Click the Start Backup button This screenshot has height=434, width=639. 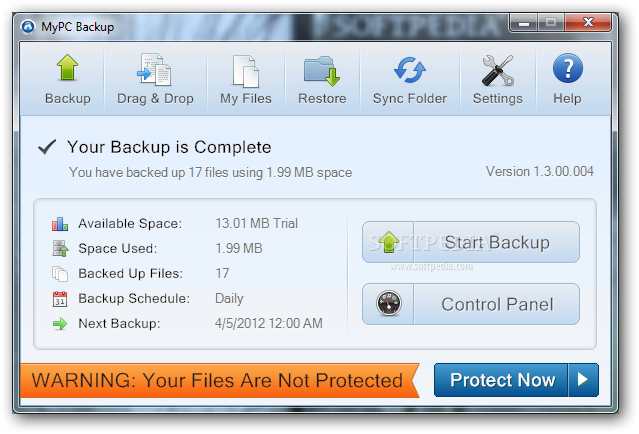[x=470, y=242]
